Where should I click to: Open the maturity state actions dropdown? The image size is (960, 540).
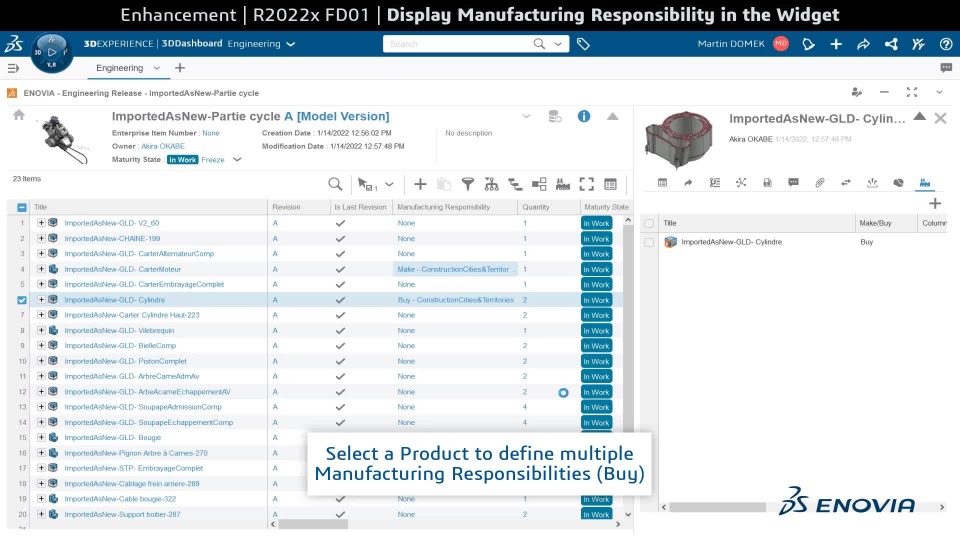coord(237,160)
